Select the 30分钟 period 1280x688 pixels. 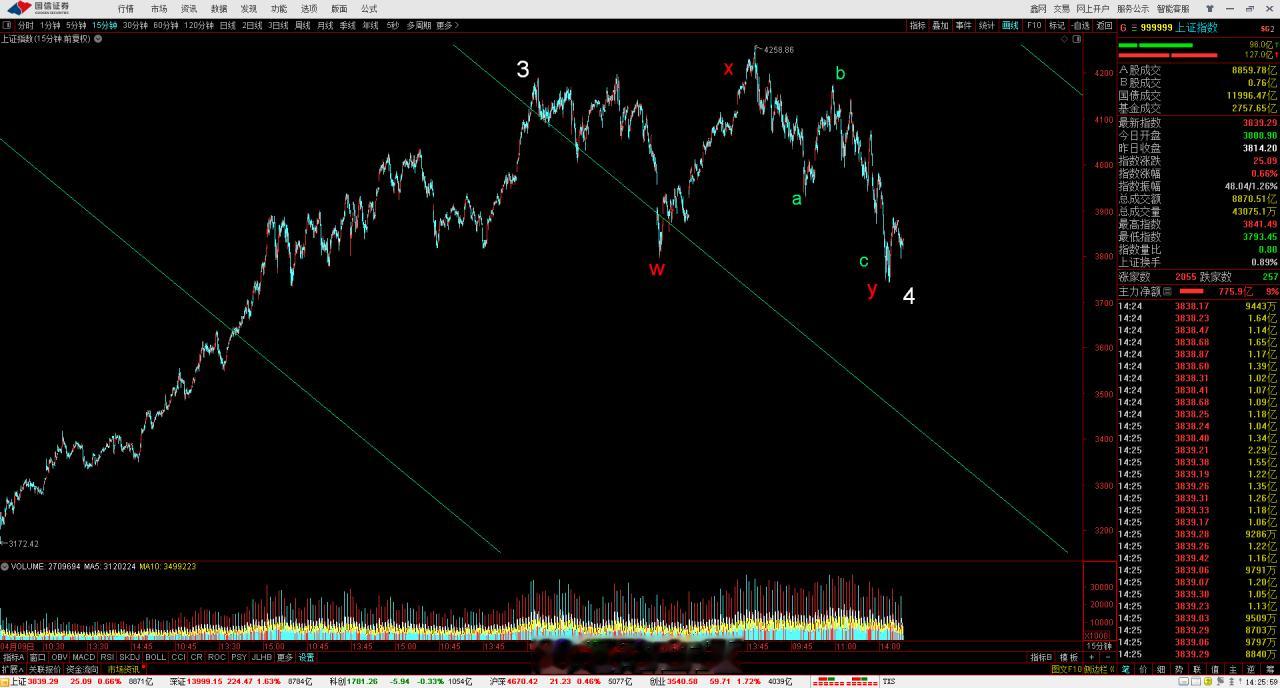point(135,25)
